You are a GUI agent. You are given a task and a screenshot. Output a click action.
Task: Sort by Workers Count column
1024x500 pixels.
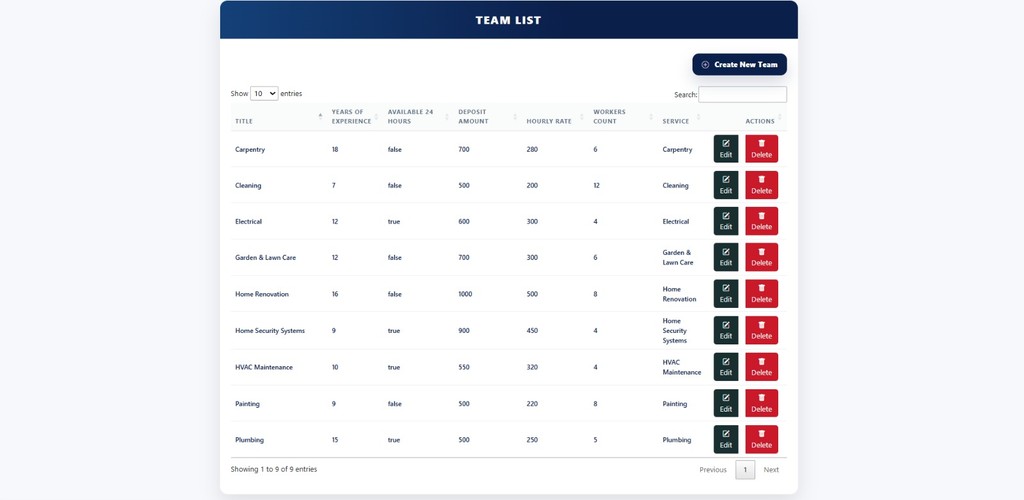(x=622, y=117)
